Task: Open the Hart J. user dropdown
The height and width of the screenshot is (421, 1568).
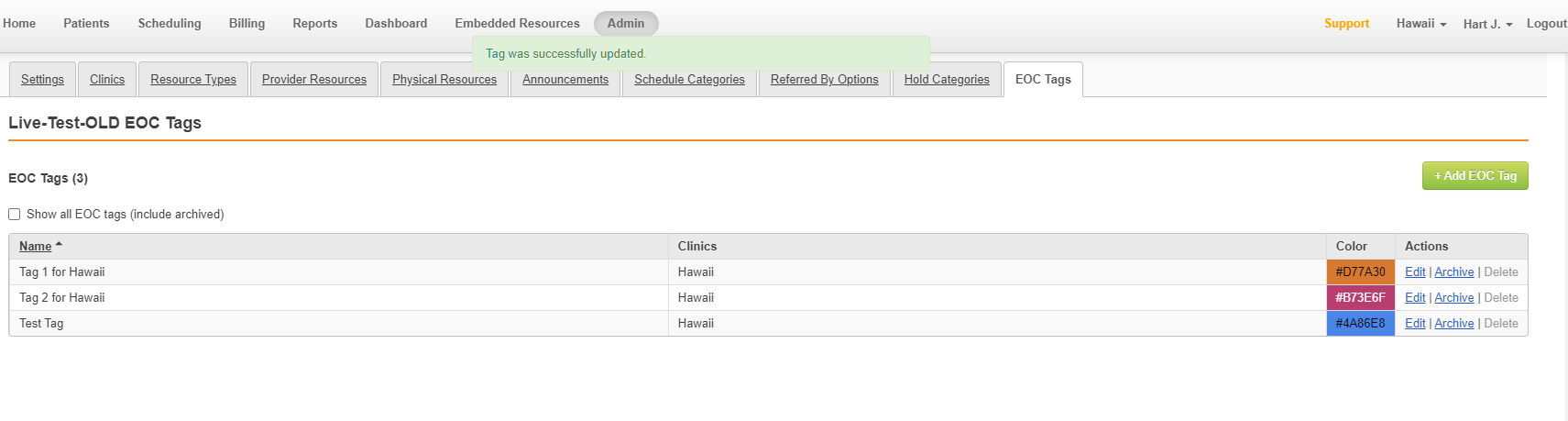Action: [x=1487, y=24]
